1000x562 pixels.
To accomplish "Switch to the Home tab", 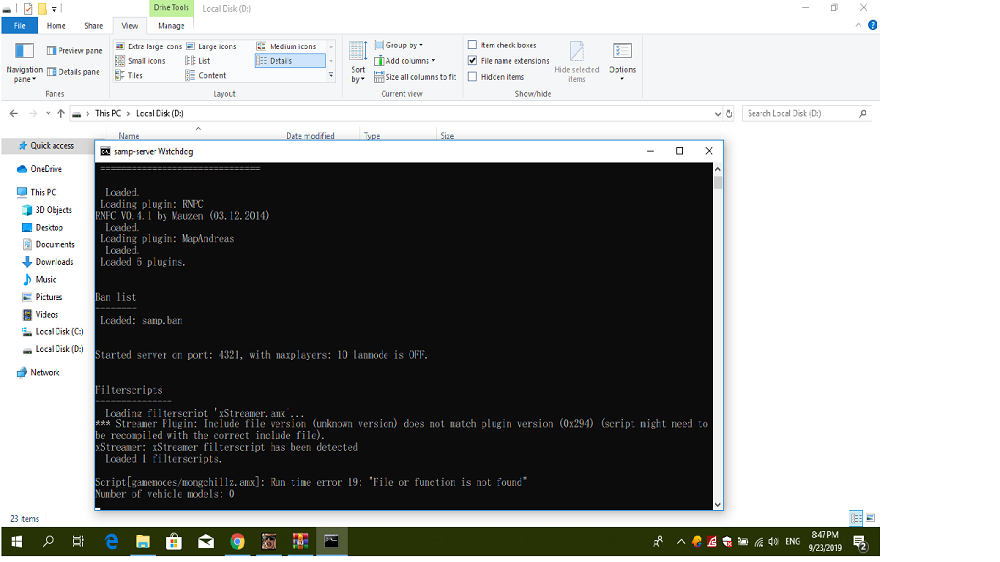I will click(x=56, y=26).
